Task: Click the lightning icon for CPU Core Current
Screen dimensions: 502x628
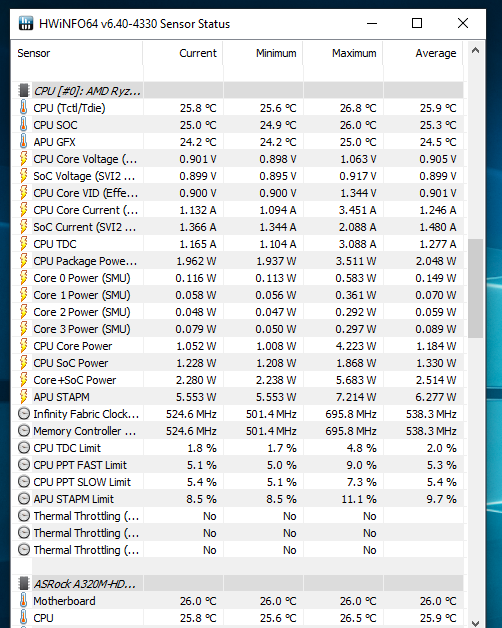Action: [x=24, y=210]
